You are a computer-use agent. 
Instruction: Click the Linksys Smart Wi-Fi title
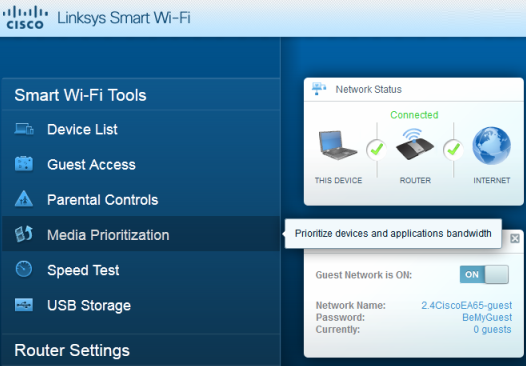click(124, 17)
